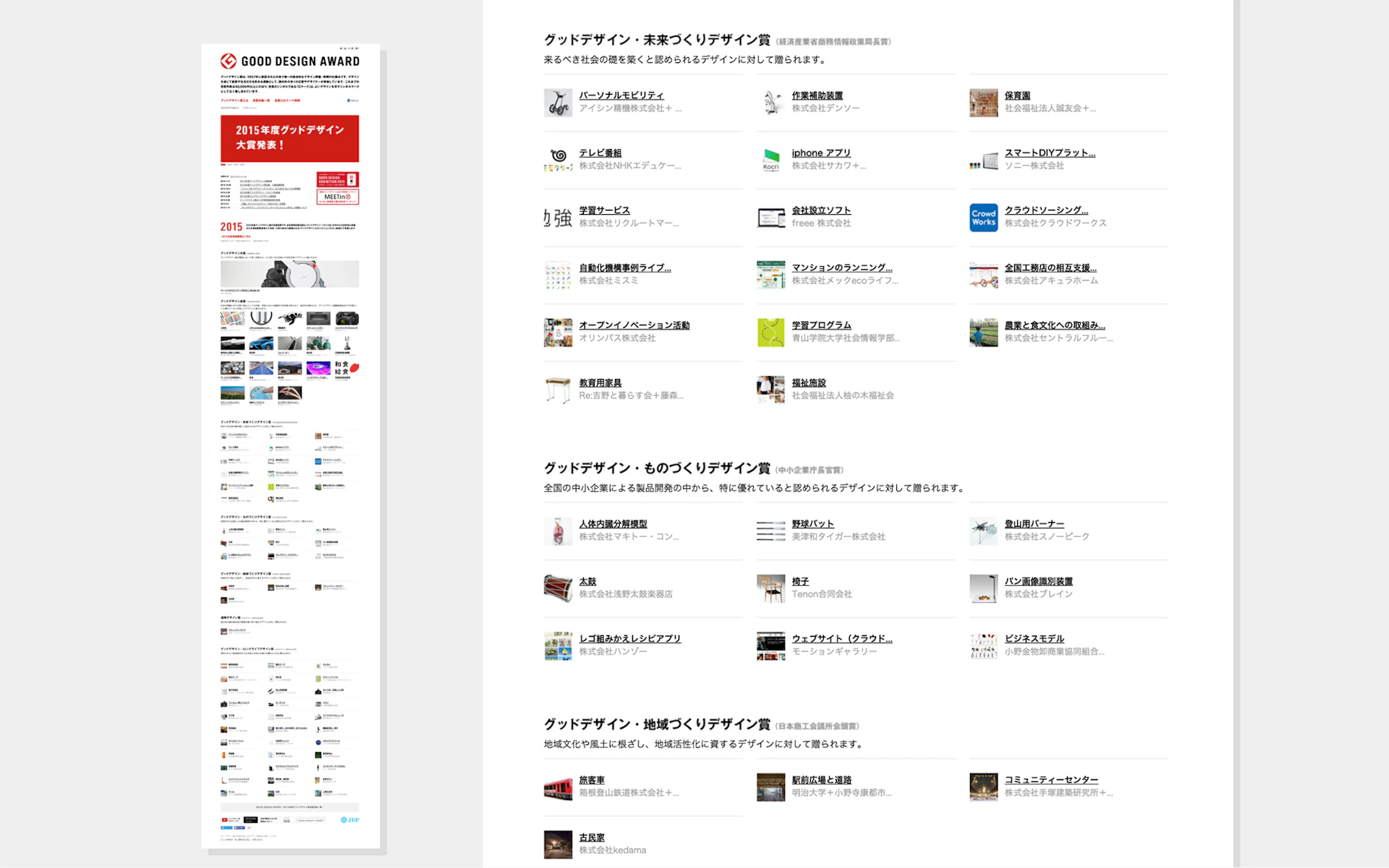
Task: Click the 学習サービス kanji icon
Action: pyautogui.click(x=558, y=218)
